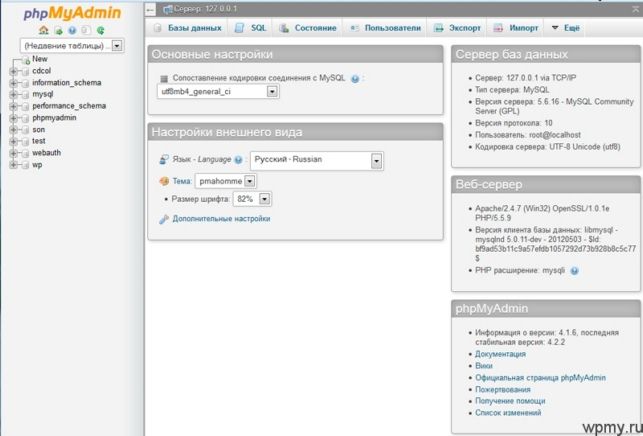643x436 pixels.
Task: Switch to the Базы данных tab
Action: 187,28
